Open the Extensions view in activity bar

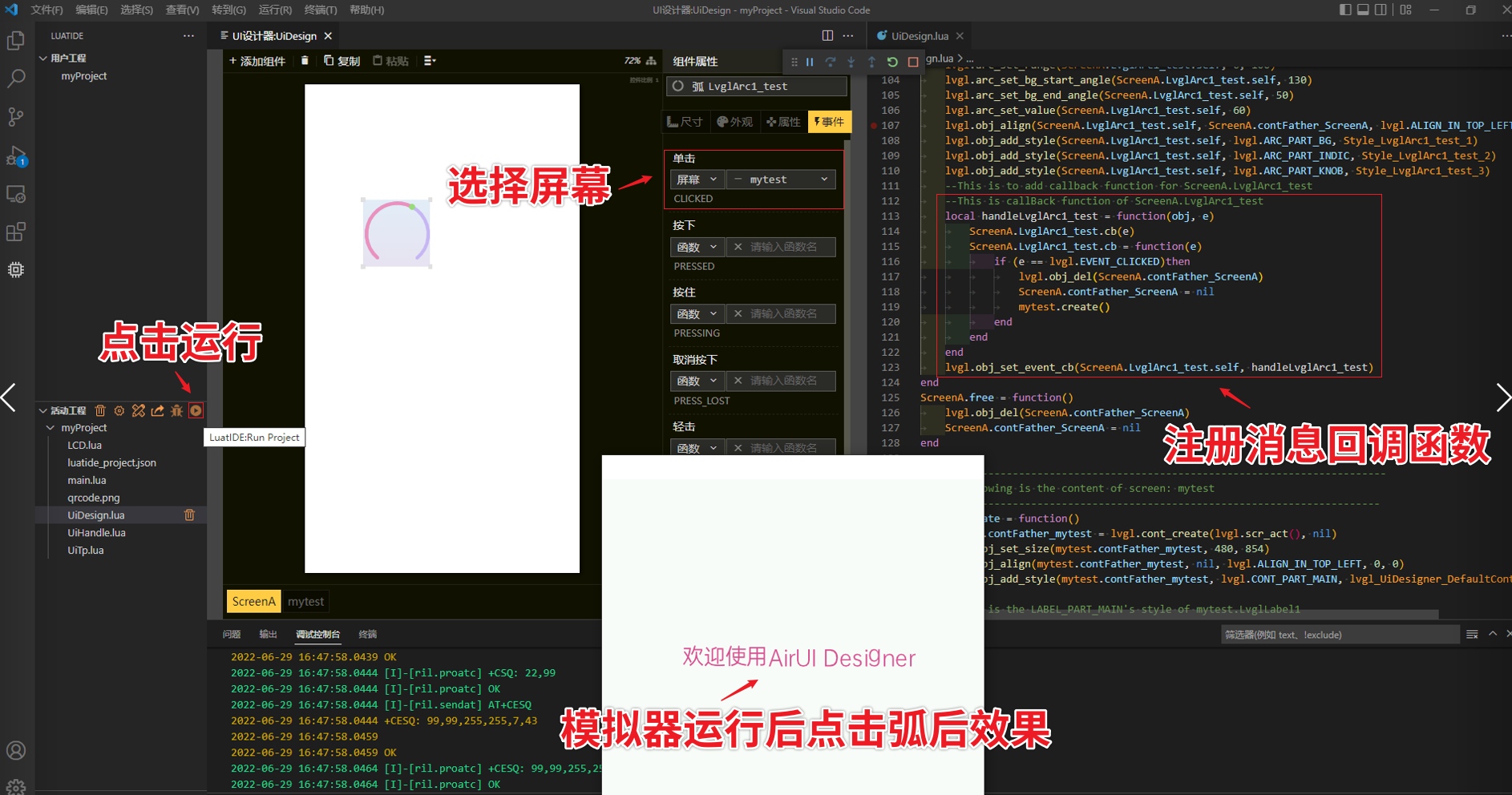[x=16, y=232]
